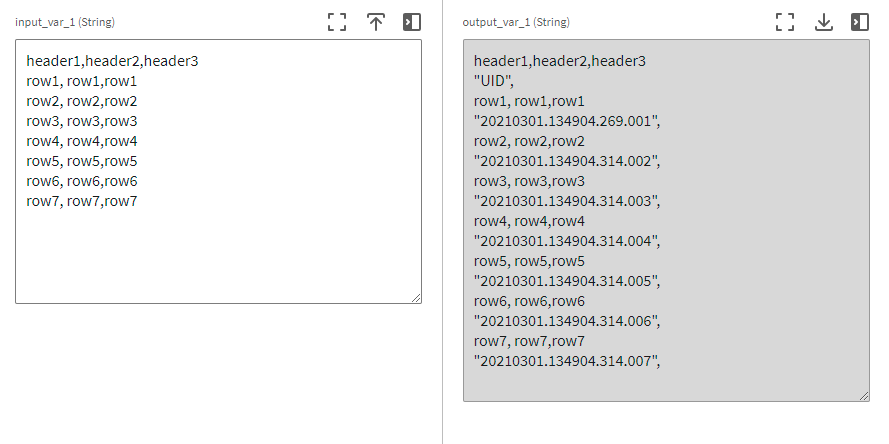This screenshot has width=889, height=444.
Task: Place cursor on input header1,header2,header3 line
Action: point(112,61)
